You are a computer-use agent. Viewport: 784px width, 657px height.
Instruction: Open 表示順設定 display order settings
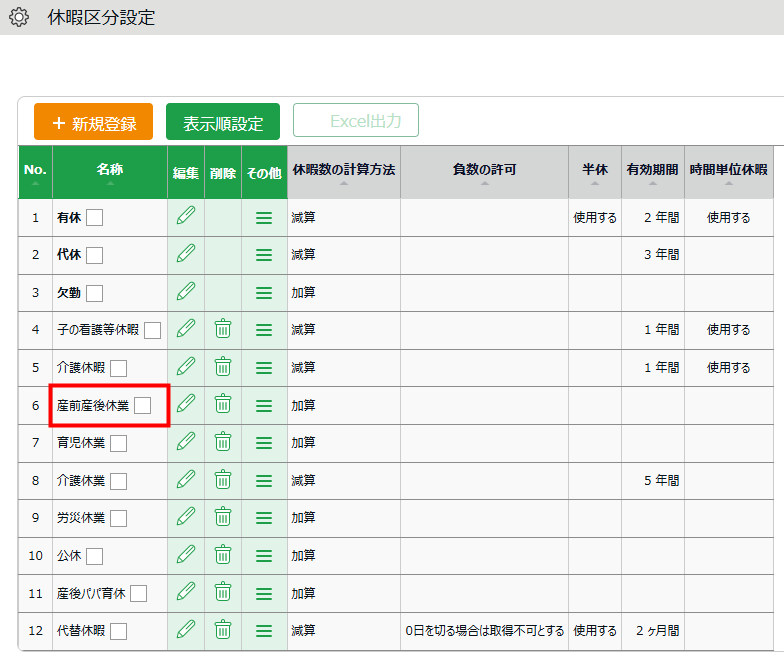click(x=223, y=122)
